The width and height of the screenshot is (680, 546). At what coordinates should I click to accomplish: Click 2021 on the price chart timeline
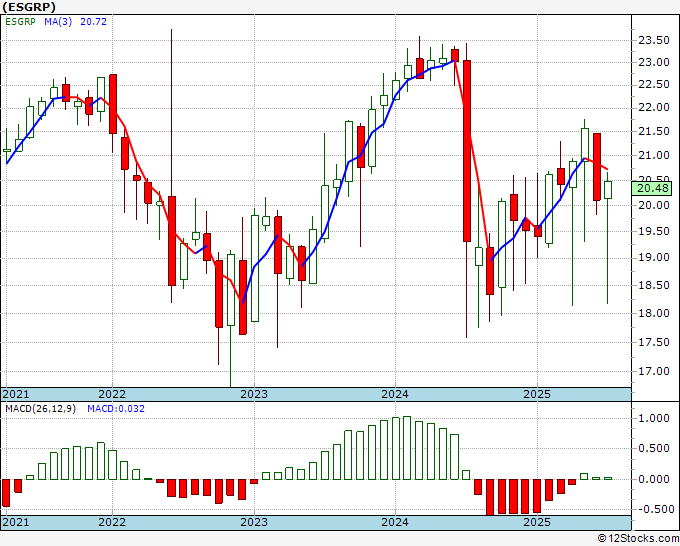pyautogui.click(x=16, y=394)
